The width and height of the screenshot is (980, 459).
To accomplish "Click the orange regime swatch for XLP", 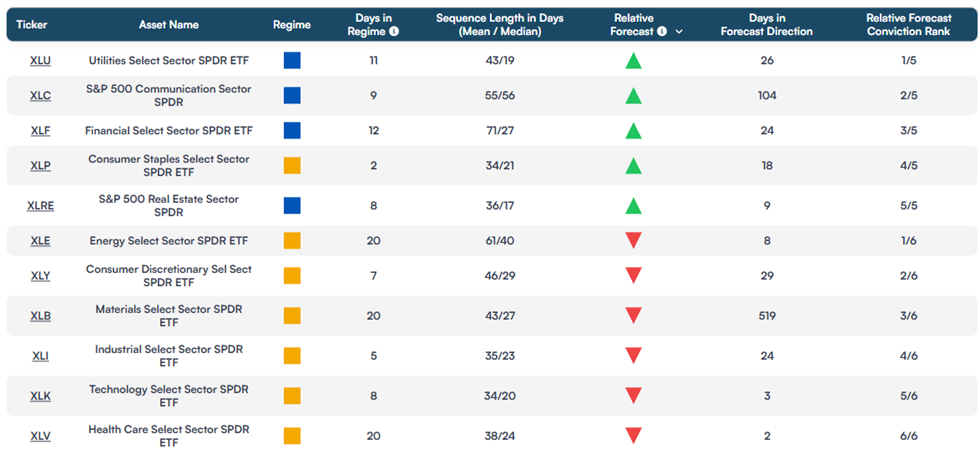I will [x=292, y=166].
